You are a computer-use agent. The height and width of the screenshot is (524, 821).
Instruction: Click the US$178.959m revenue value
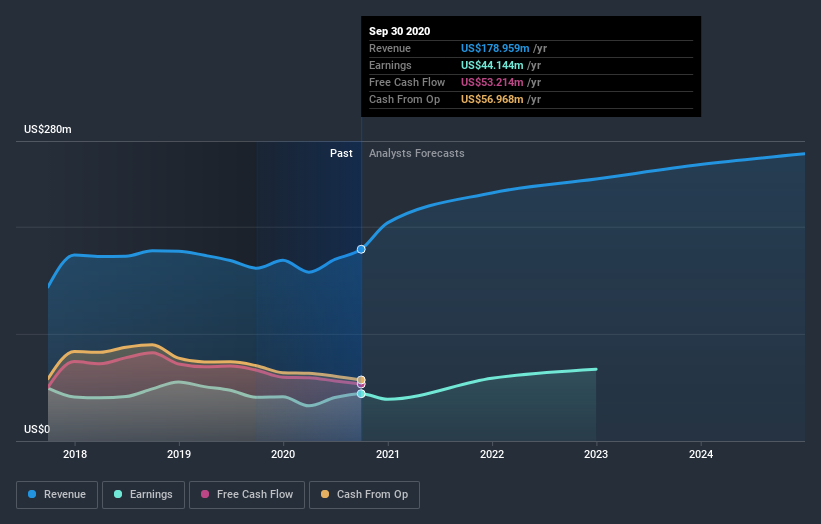(495, 48)
